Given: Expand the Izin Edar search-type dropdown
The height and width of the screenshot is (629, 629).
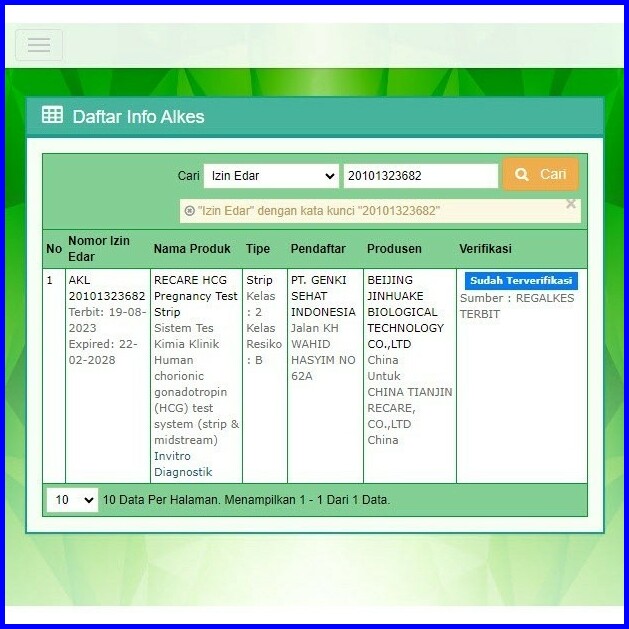Looking at the screenshot, I should tap(272, 176).
